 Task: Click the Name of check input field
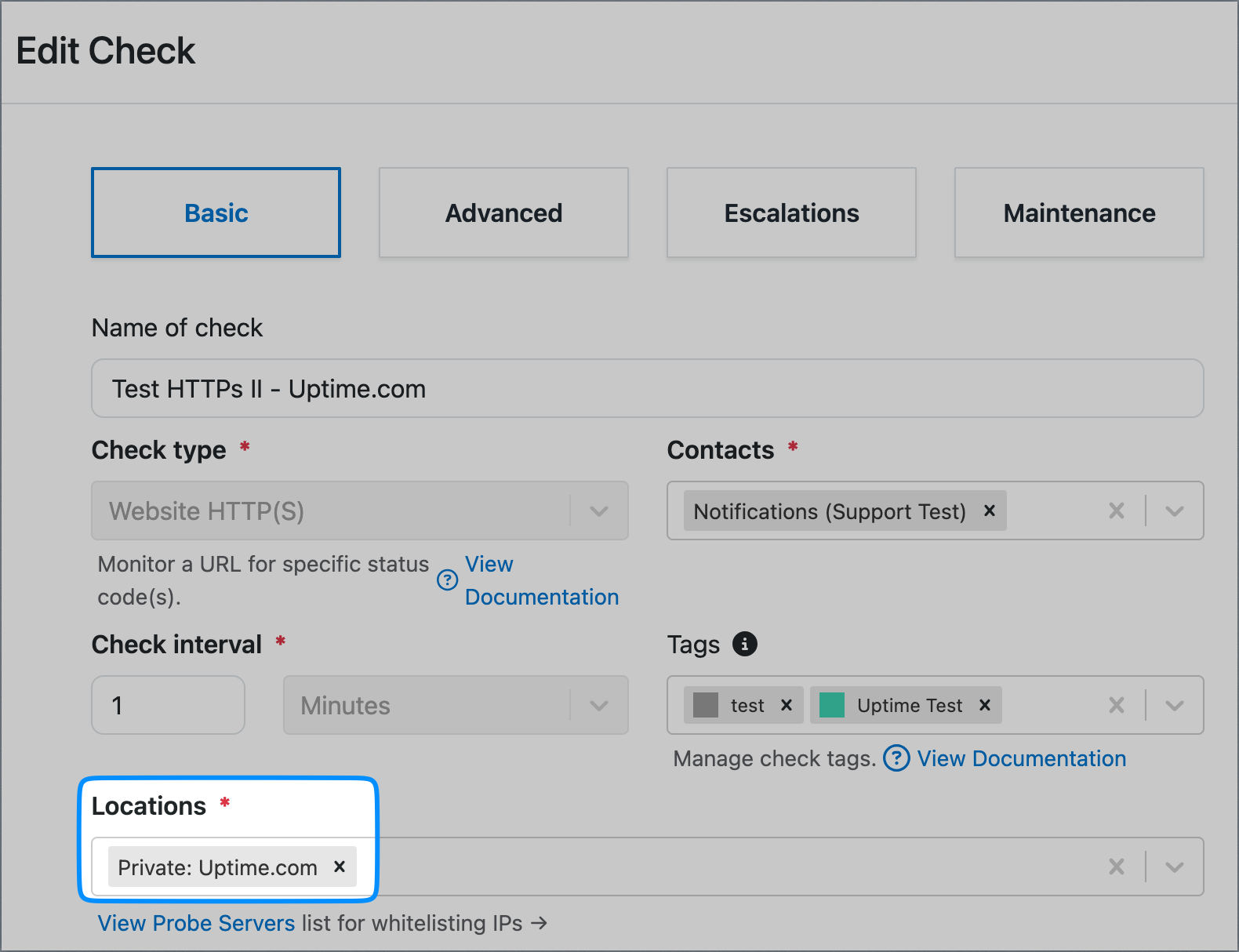tap(648, 388)
